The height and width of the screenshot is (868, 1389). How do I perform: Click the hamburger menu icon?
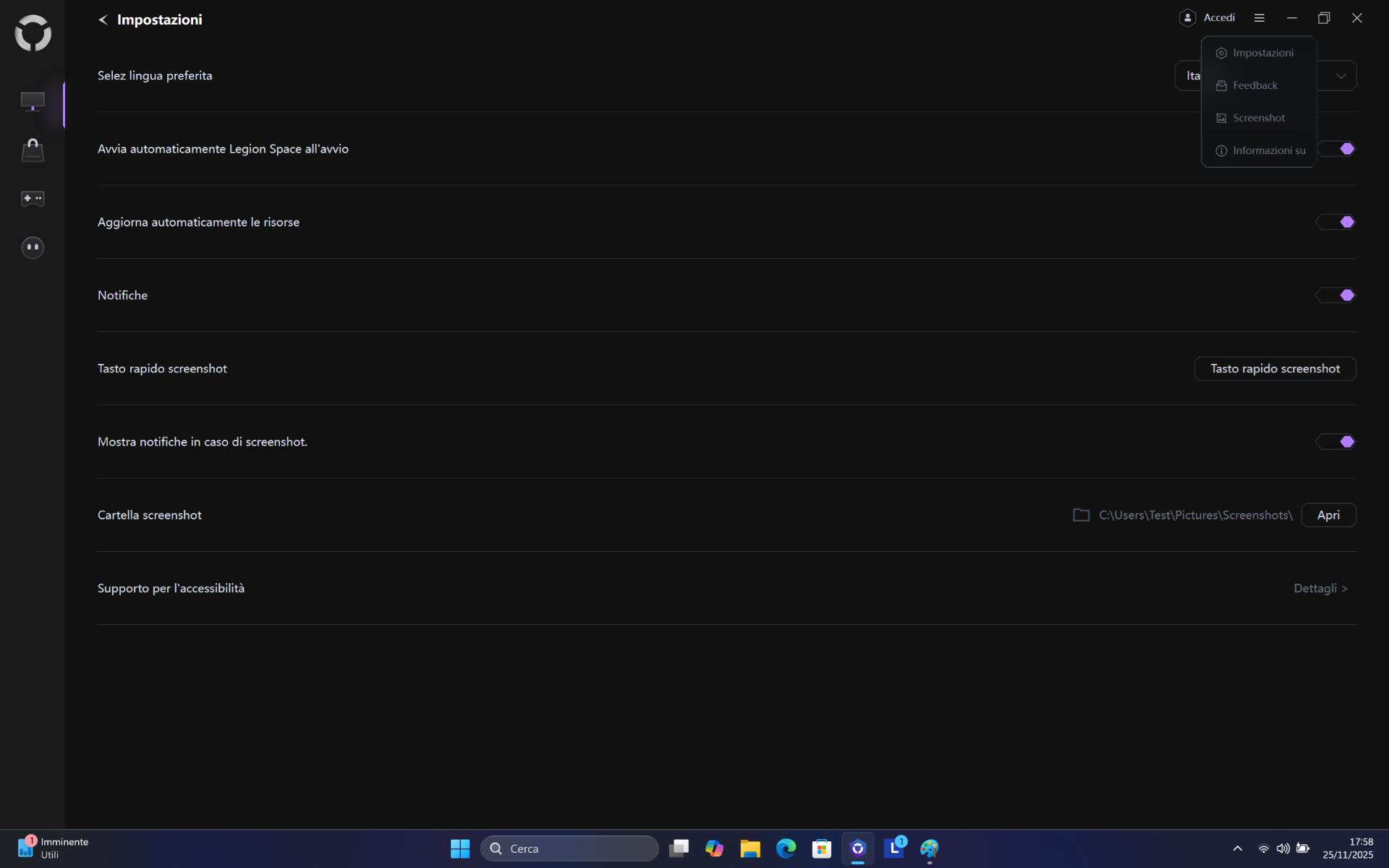pyautogui.click(x=1259, y=18)
